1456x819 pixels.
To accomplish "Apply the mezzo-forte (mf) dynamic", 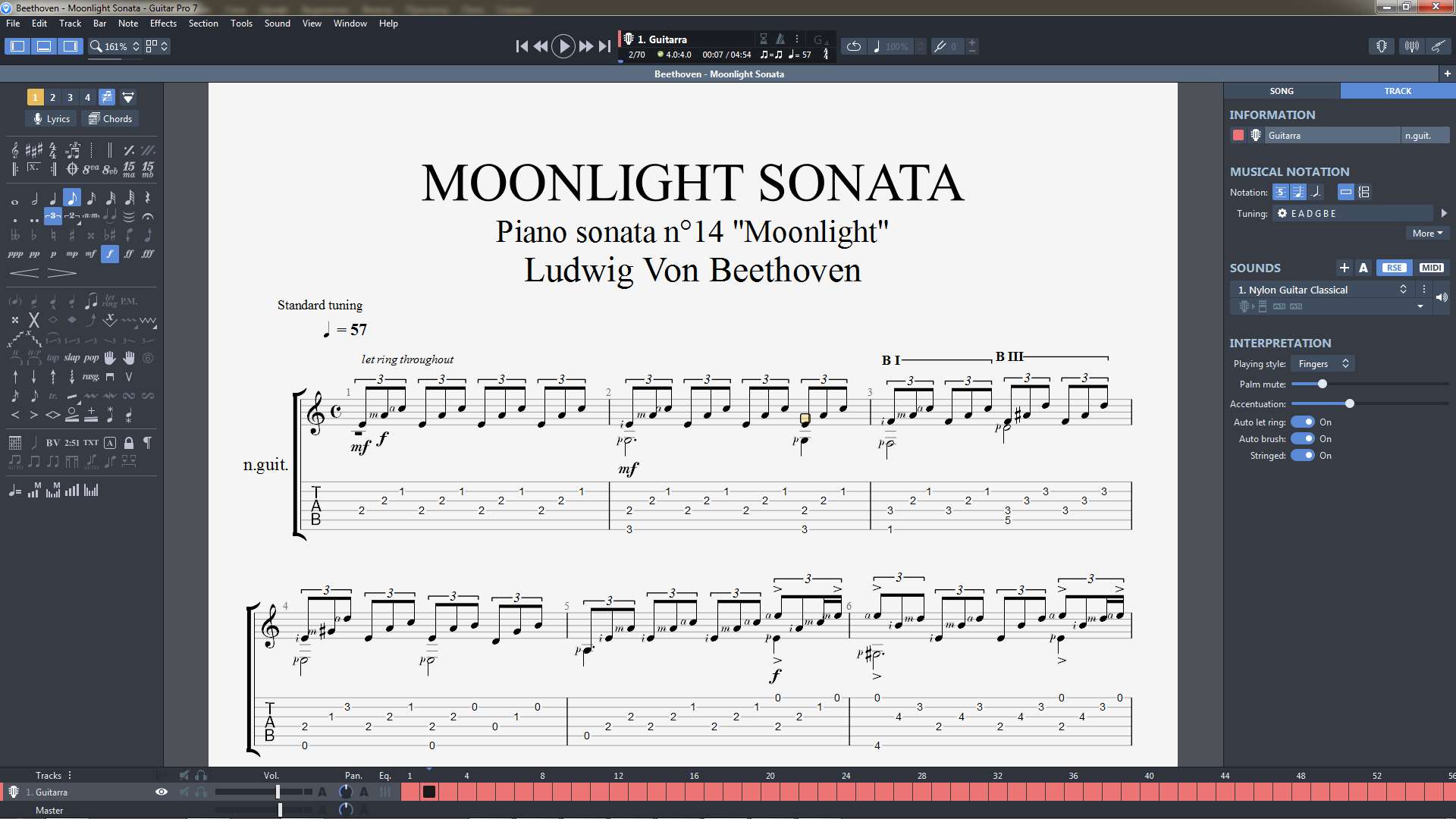I will pyautogui.click(x=91, y=254).
